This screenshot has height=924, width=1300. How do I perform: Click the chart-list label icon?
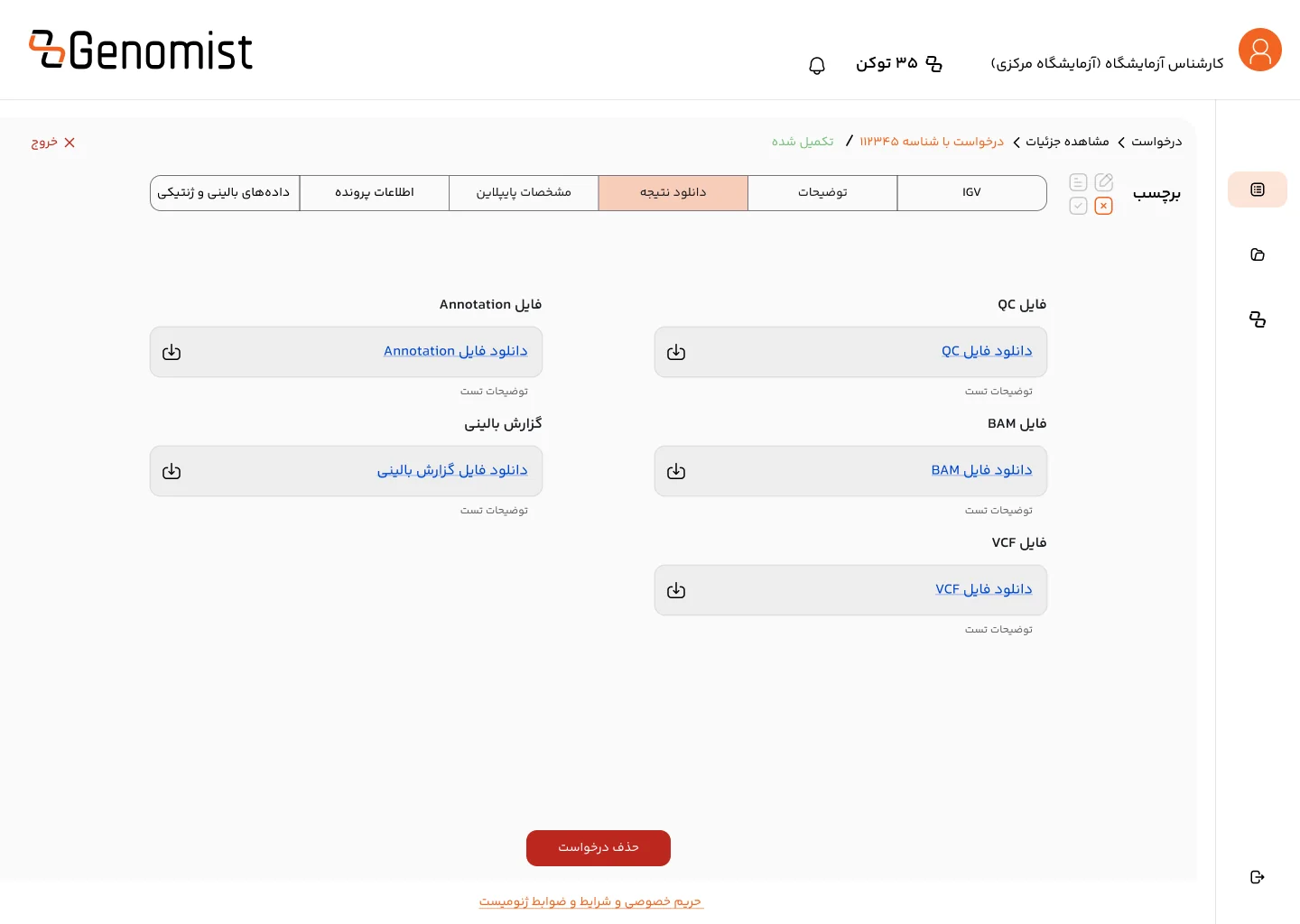(x=1078, y=182)
